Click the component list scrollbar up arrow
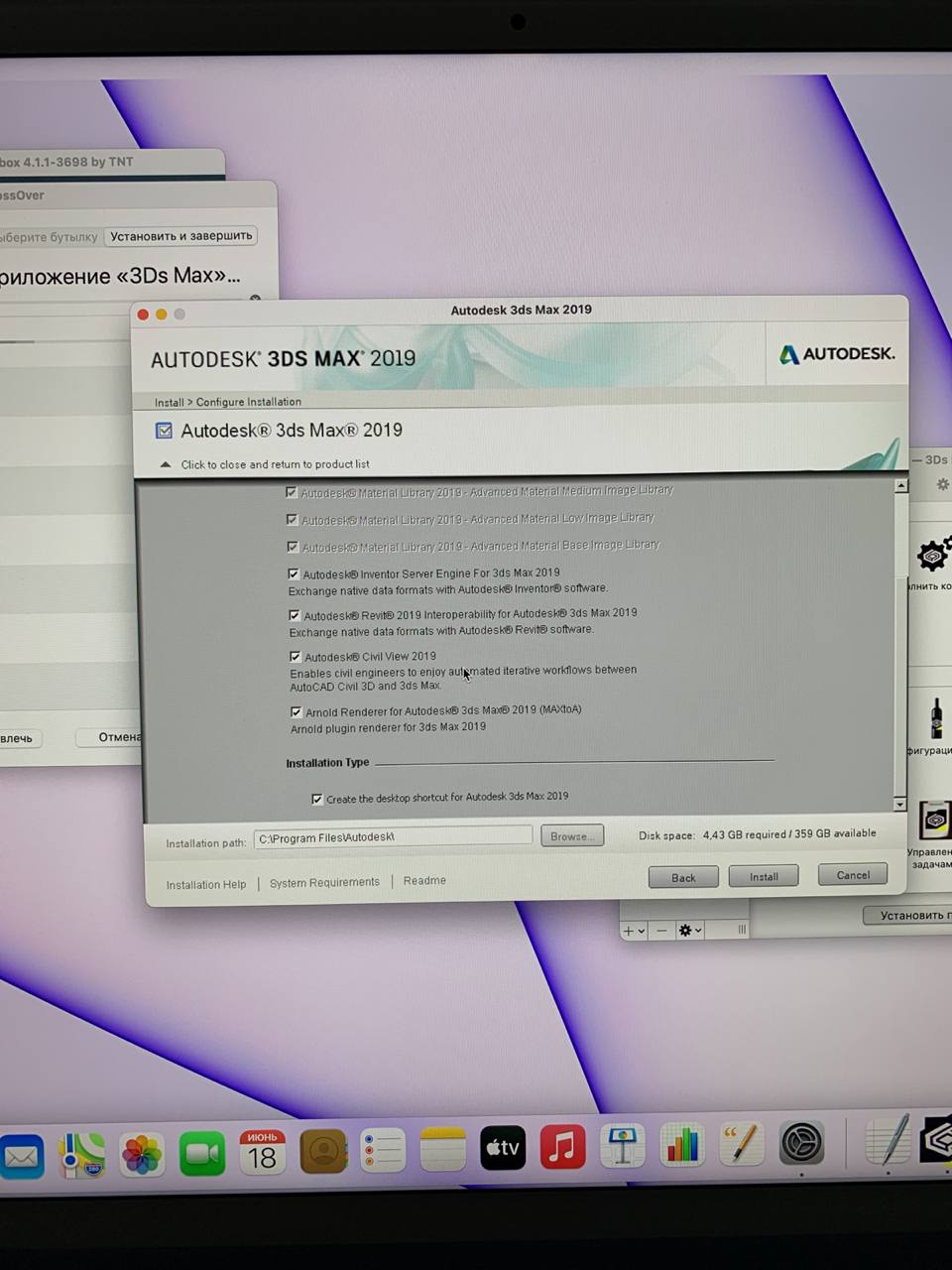 [900, 486]
